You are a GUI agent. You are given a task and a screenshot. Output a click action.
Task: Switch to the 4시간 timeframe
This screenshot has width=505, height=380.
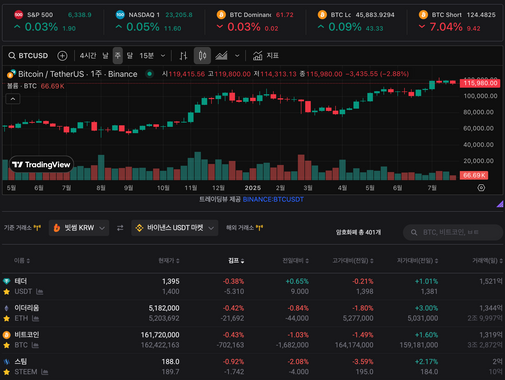(88, 56)
